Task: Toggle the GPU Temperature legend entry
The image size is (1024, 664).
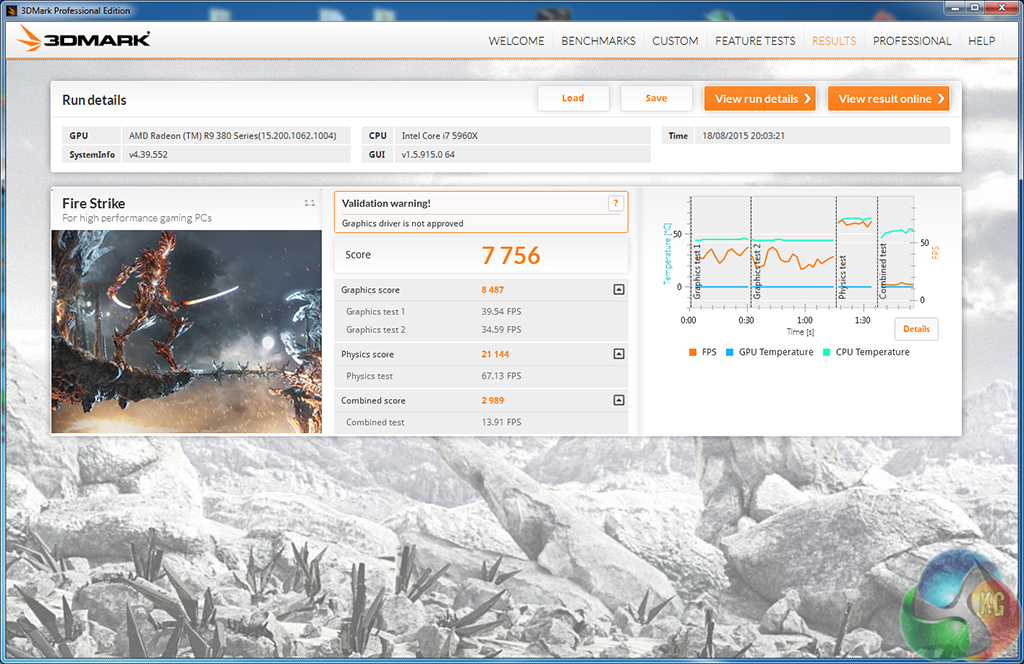Action: [x=768, y=352]
